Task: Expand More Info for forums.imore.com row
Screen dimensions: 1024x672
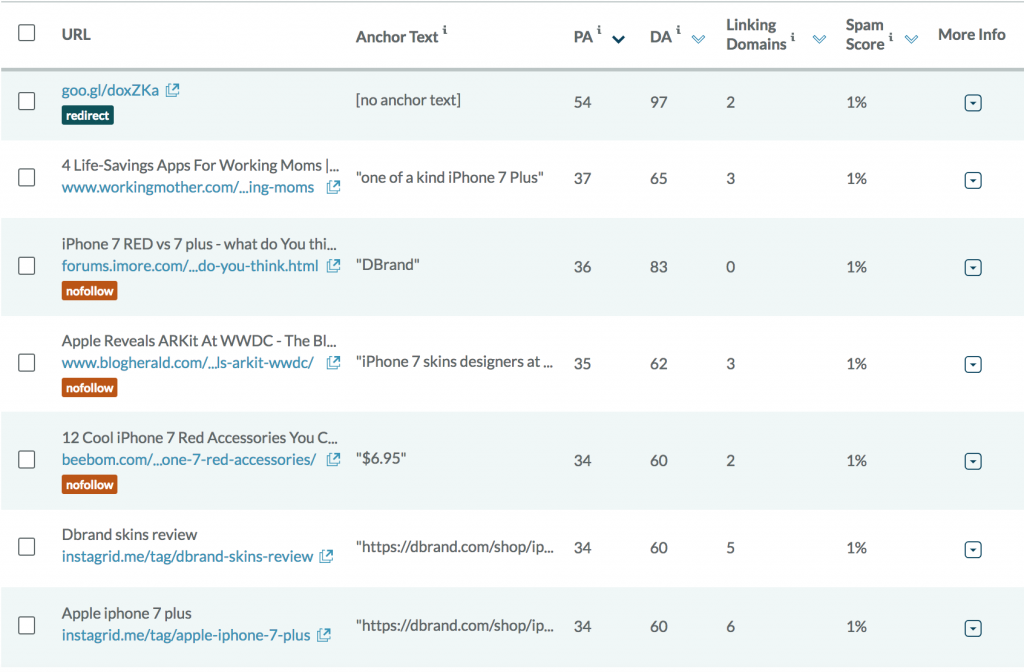Action: (x=972, y=267)
